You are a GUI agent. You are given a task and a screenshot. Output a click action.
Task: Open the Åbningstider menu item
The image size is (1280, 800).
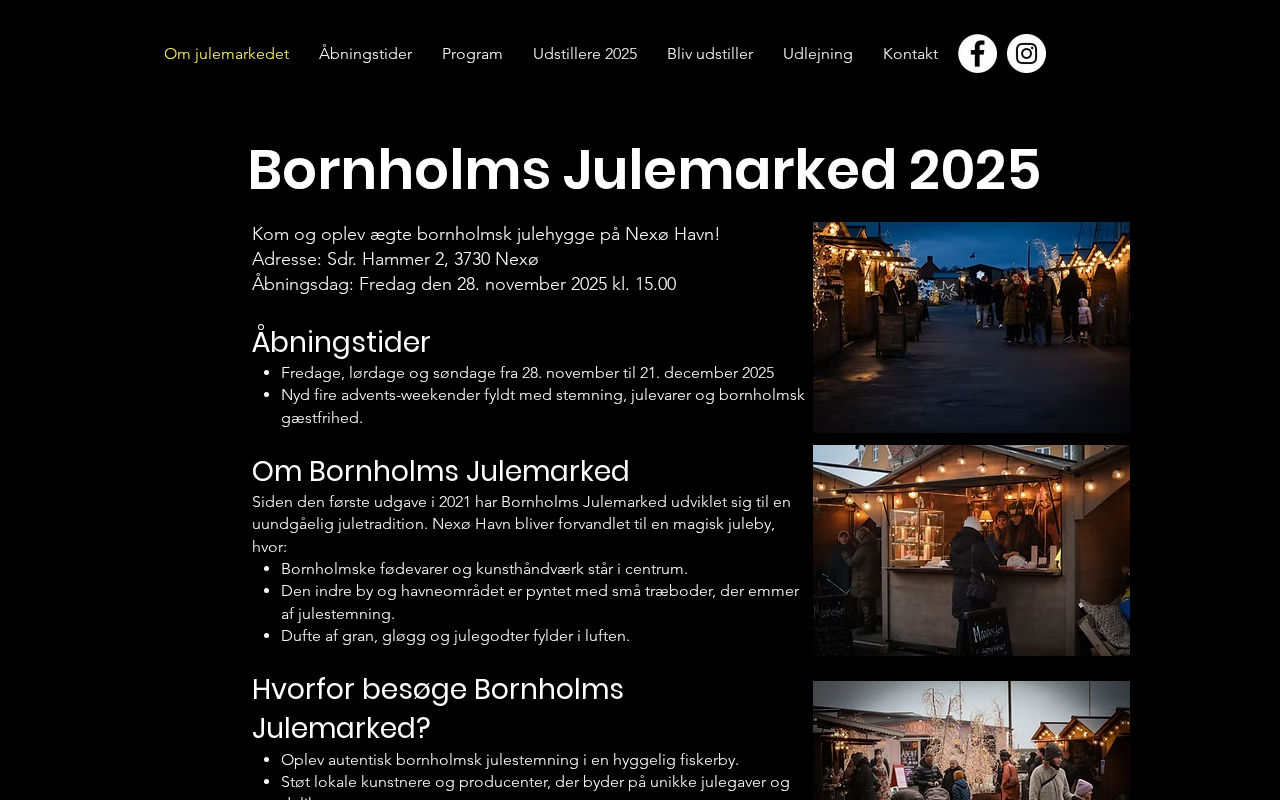point(365,54)
